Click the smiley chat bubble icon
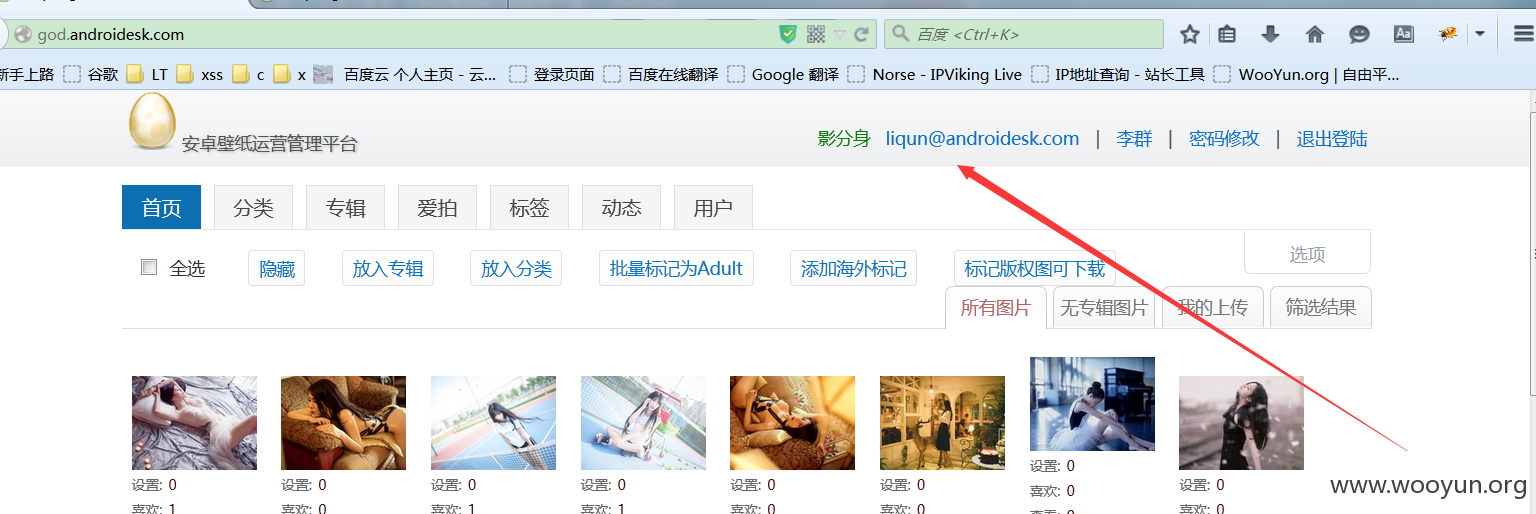The width and height of the screenshot is (1536, 514). pyautogui.click(x=1359, y=35)
